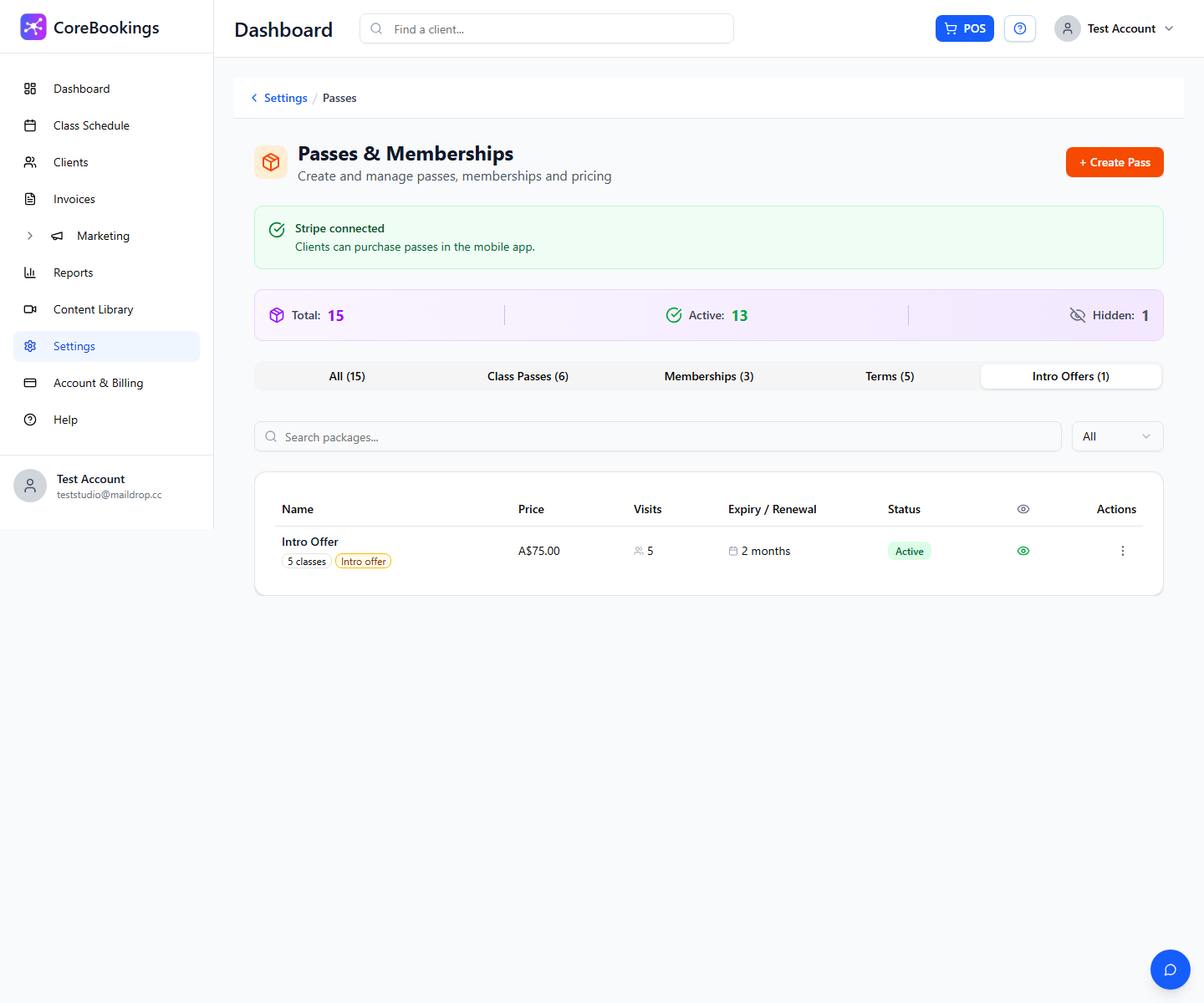Click the Active 13 checkmark icon
1204x1003 pixels.
(x=674, y=315)
